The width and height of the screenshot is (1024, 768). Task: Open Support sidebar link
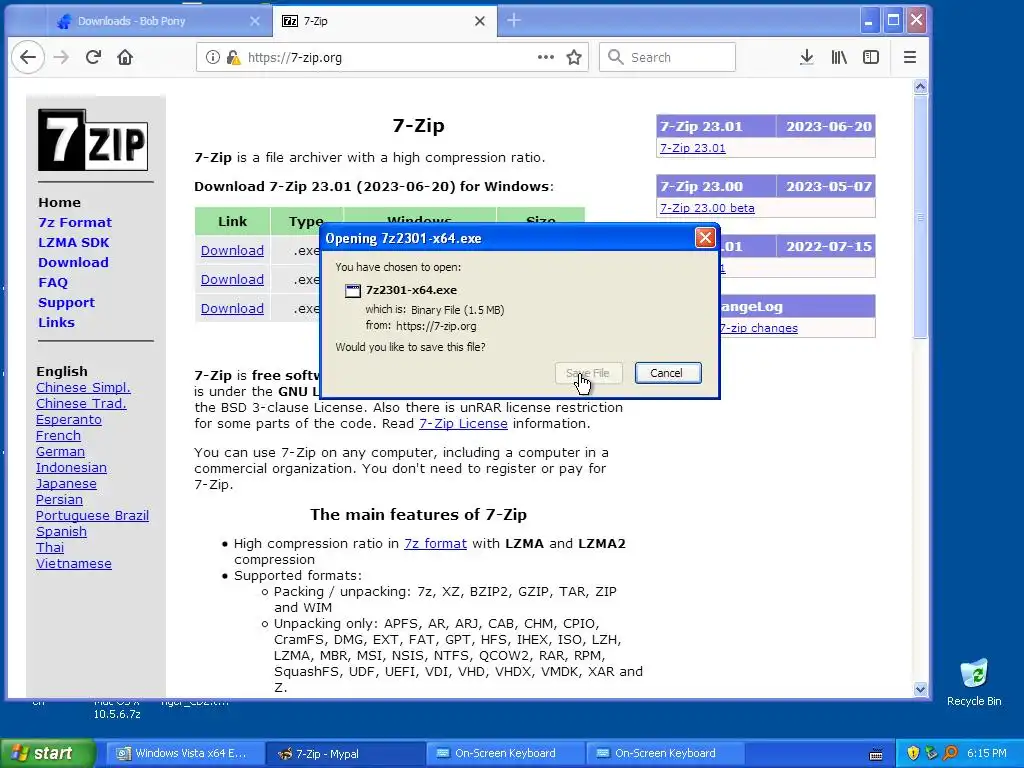pyautogui.click(x=66, y=302)
